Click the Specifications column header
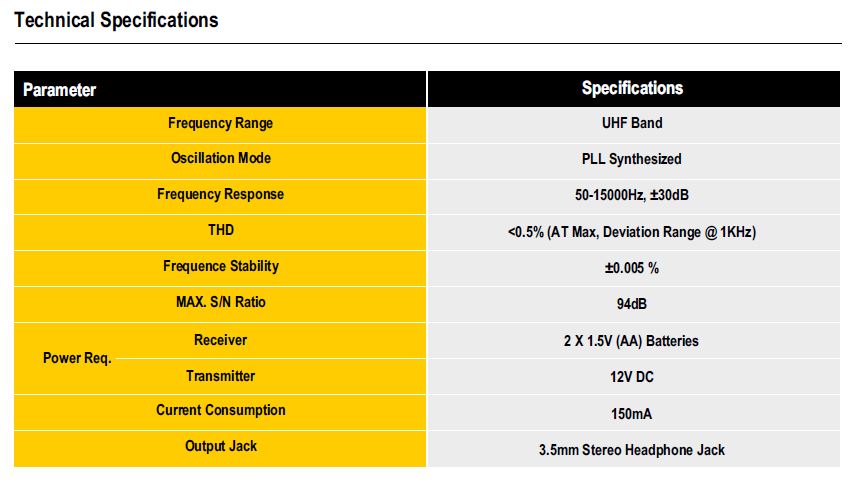Viewport: 864px width, 486px height. 632,88
